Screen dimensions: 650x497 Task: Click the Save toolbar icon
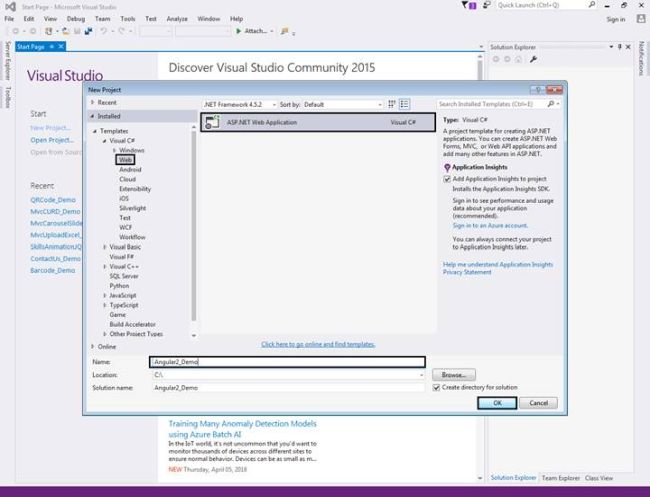coord(77,31)
